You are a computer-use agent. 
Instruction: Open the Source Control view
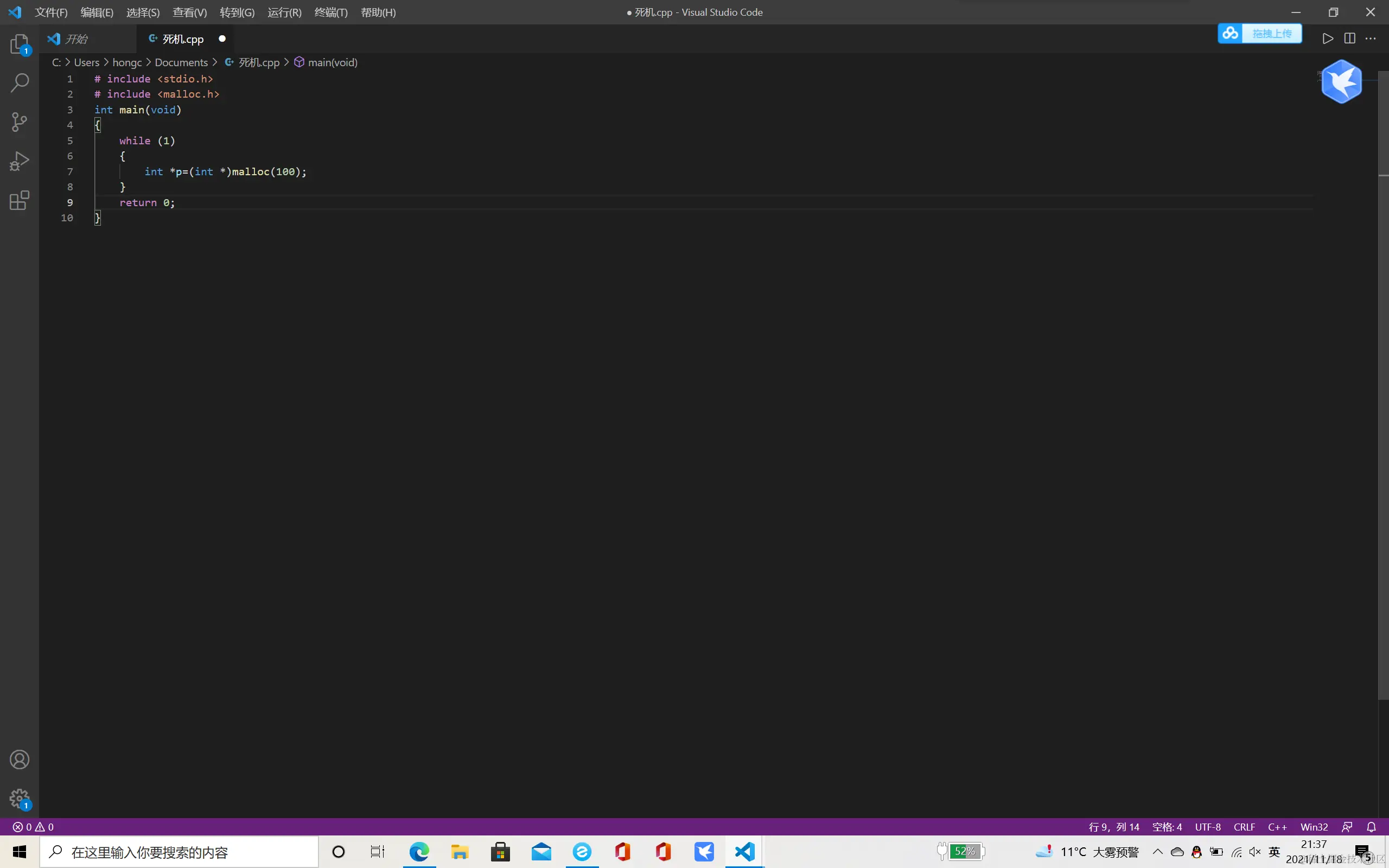coord(19,122)
